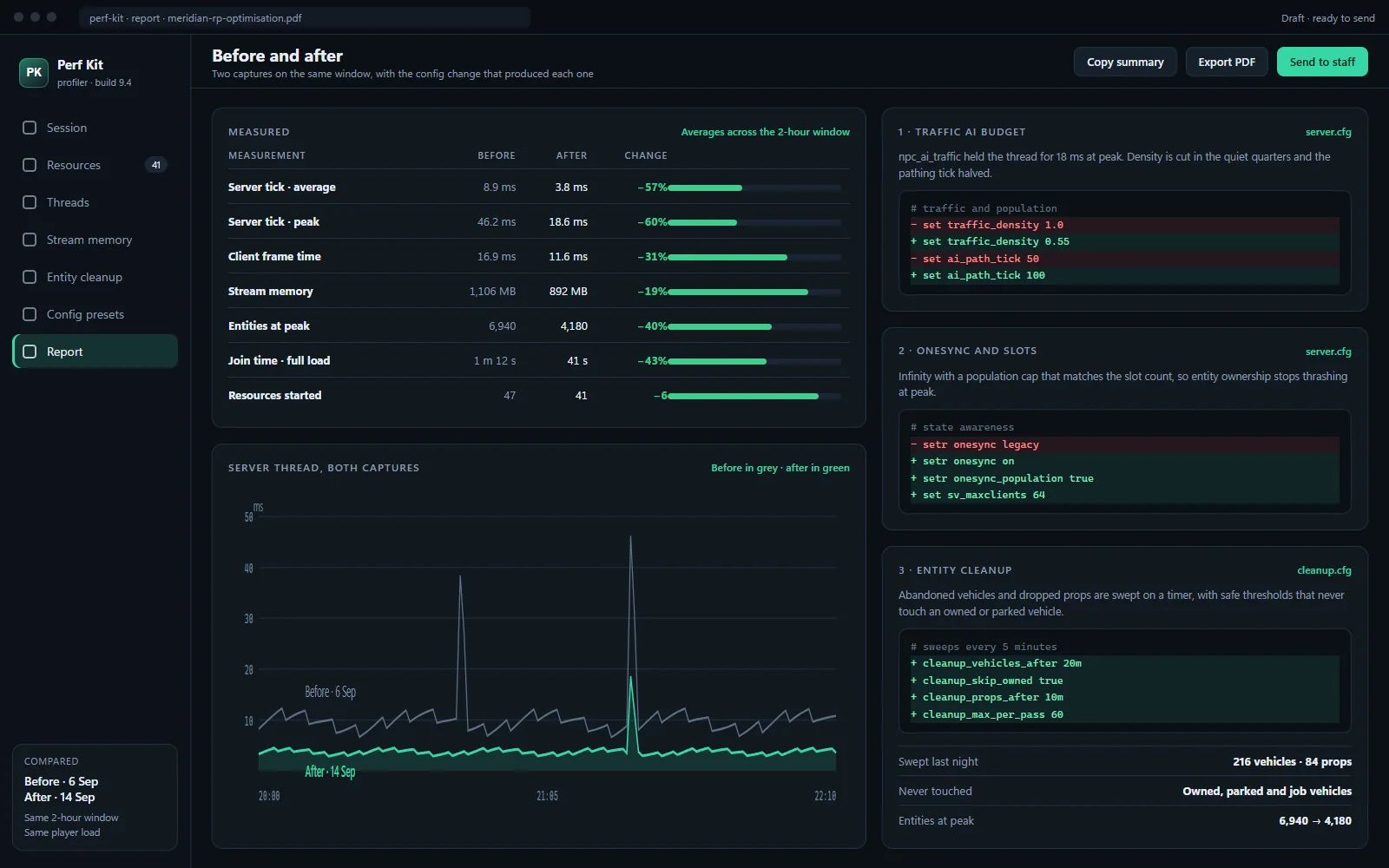Click the 'After · 14 Sep' chart label

(330, 772)
